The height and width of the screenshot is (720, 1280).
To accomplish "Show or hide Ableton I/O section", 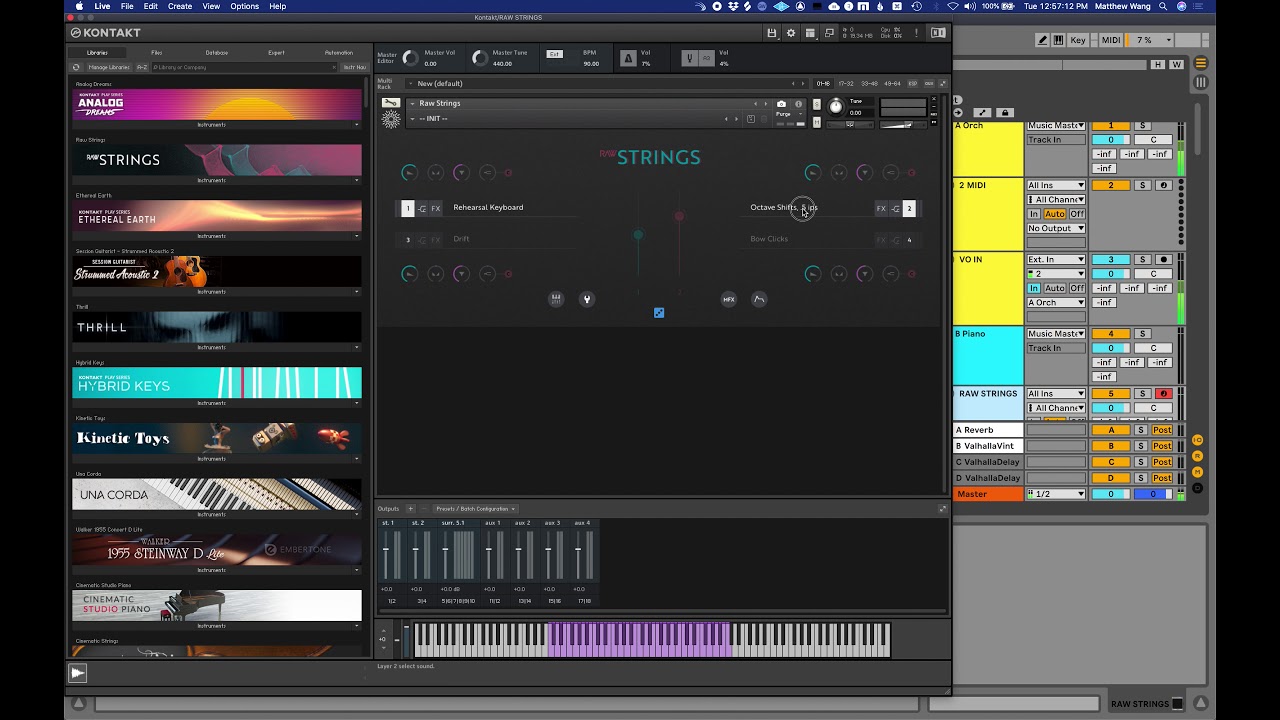I will [x=1197, y=440].
